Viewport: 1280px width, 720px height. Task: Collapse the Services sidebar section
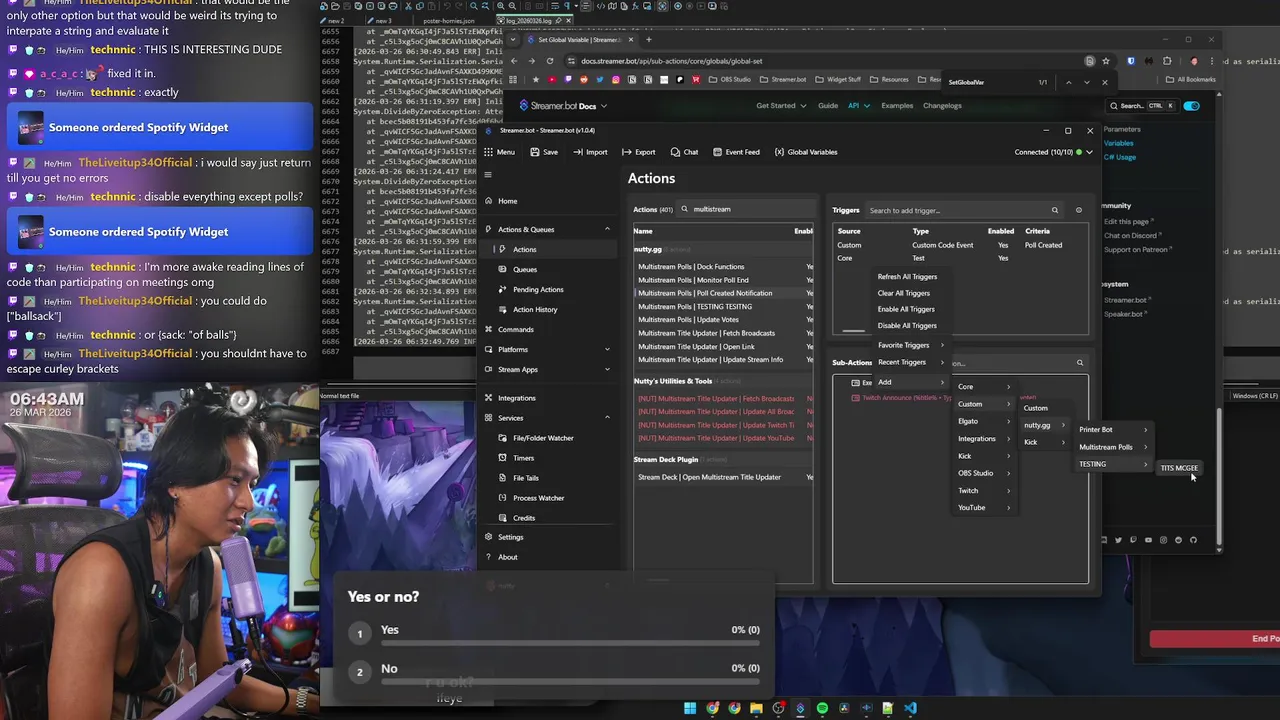607,418
